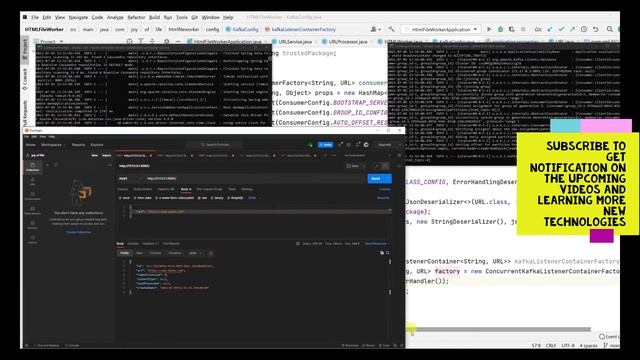Viewport: 640px width, 360px height.
Task: Open Monitors in Postman sidebar
Action: click(x=32, y=225)
